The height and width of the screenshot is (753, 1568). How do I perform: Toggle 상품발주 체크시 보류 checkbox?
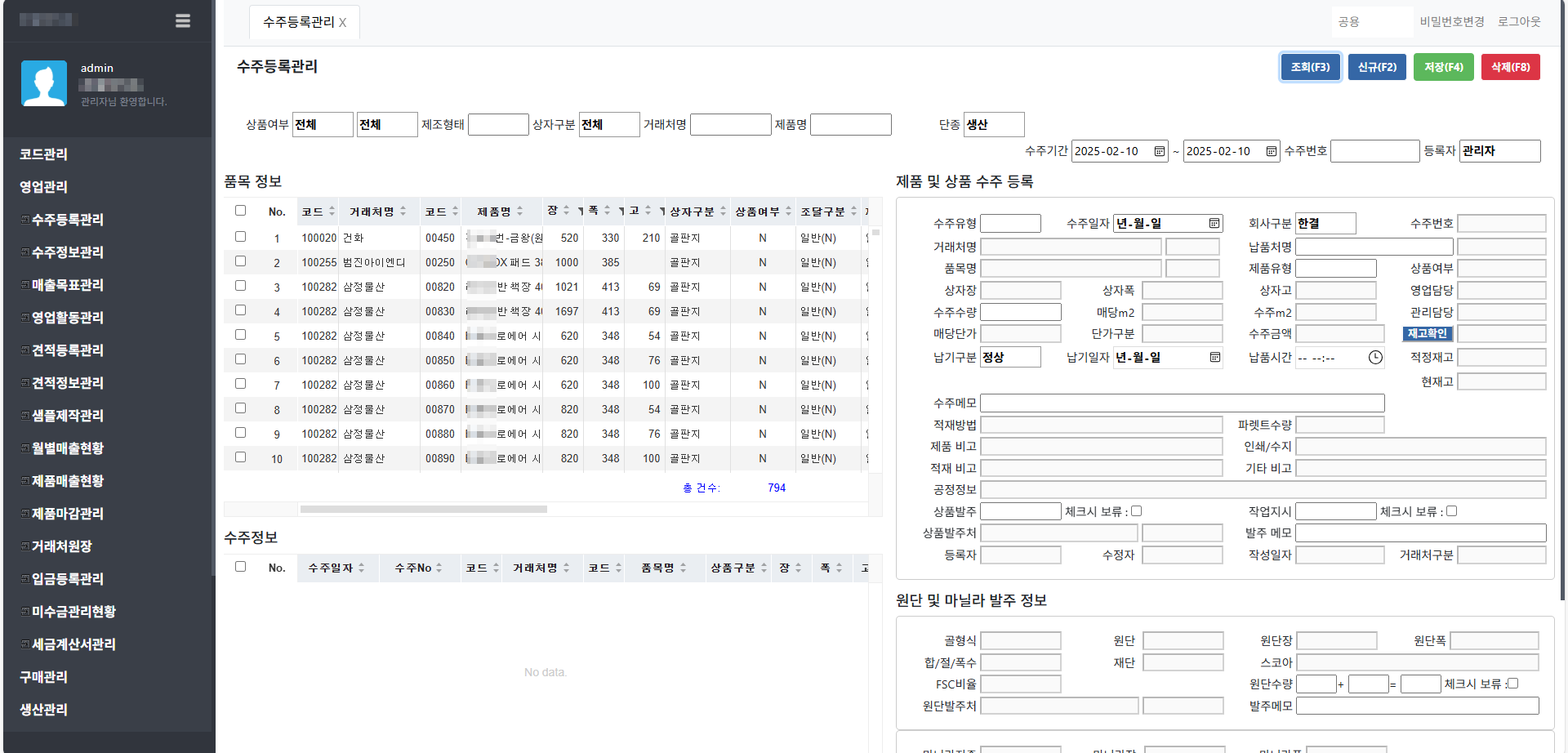1136,511
